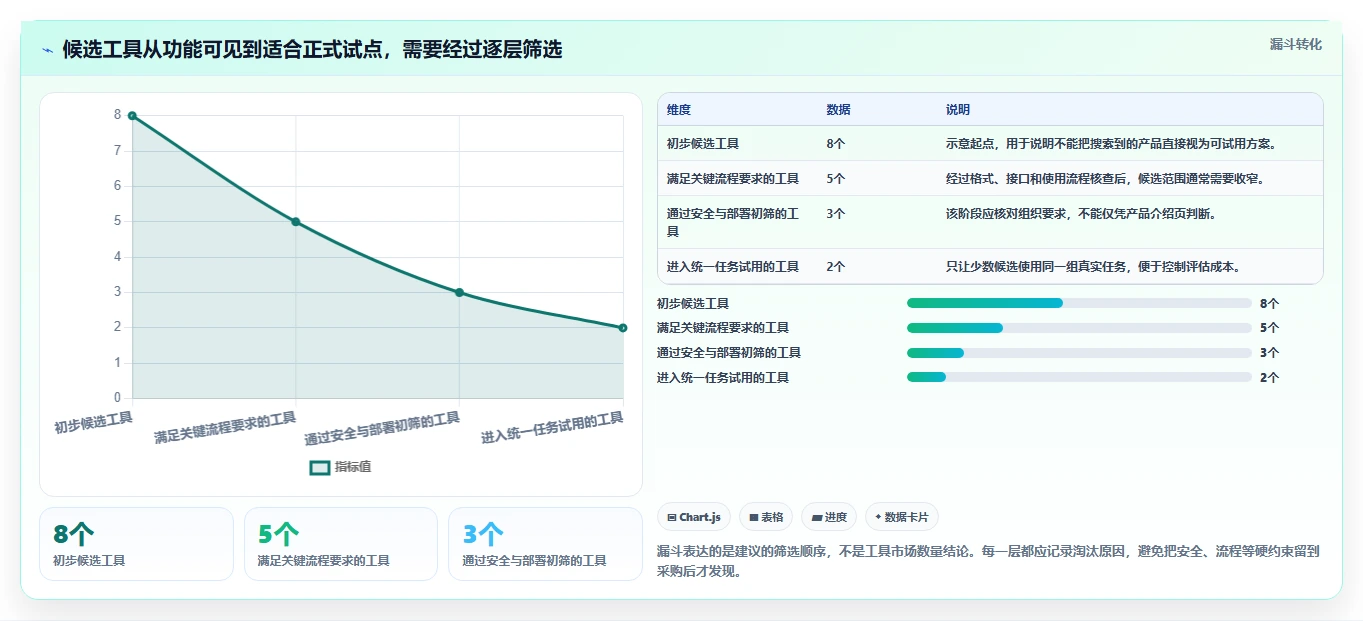The height and width of the screenshot is (621, 1363).
Task: Select the 表格 chip
Action: click(x=766, y=517)
